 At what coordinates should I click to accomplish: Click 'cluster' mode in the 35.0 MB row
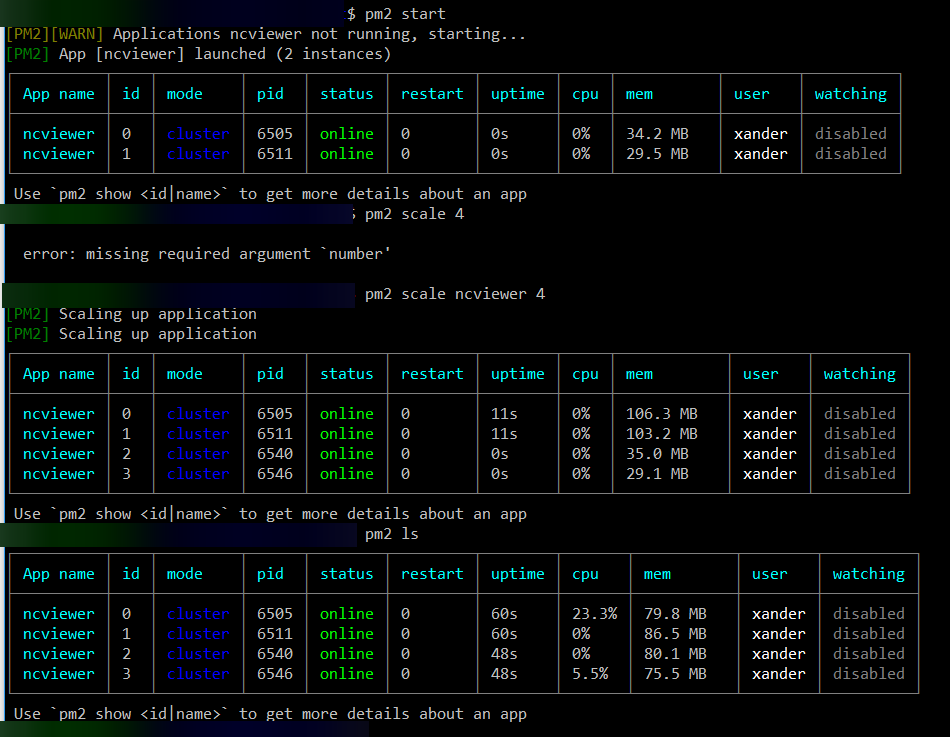coord(198,454)
